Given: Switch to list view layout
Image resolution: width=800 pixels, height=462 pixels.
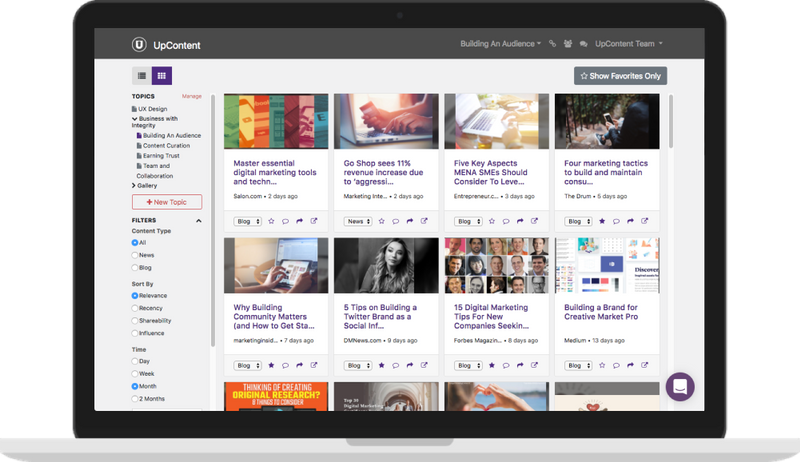Looking at the screenshot, I should [142, 76].
